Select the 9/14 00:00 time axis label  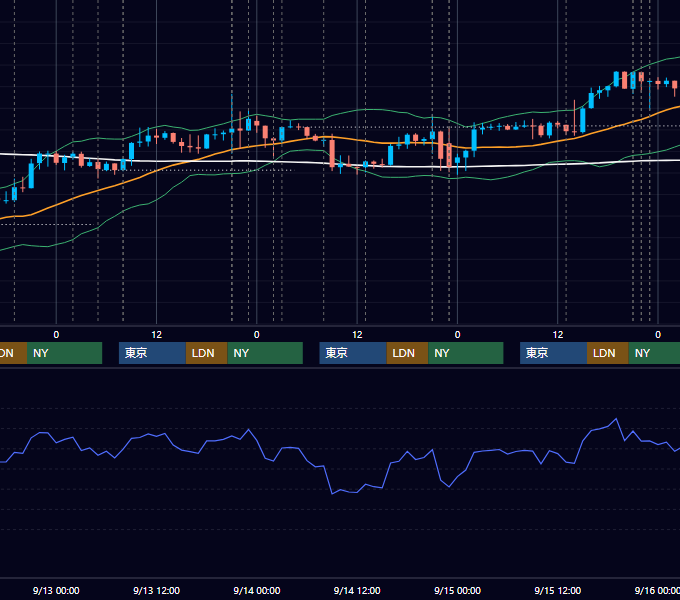[257, 590]
